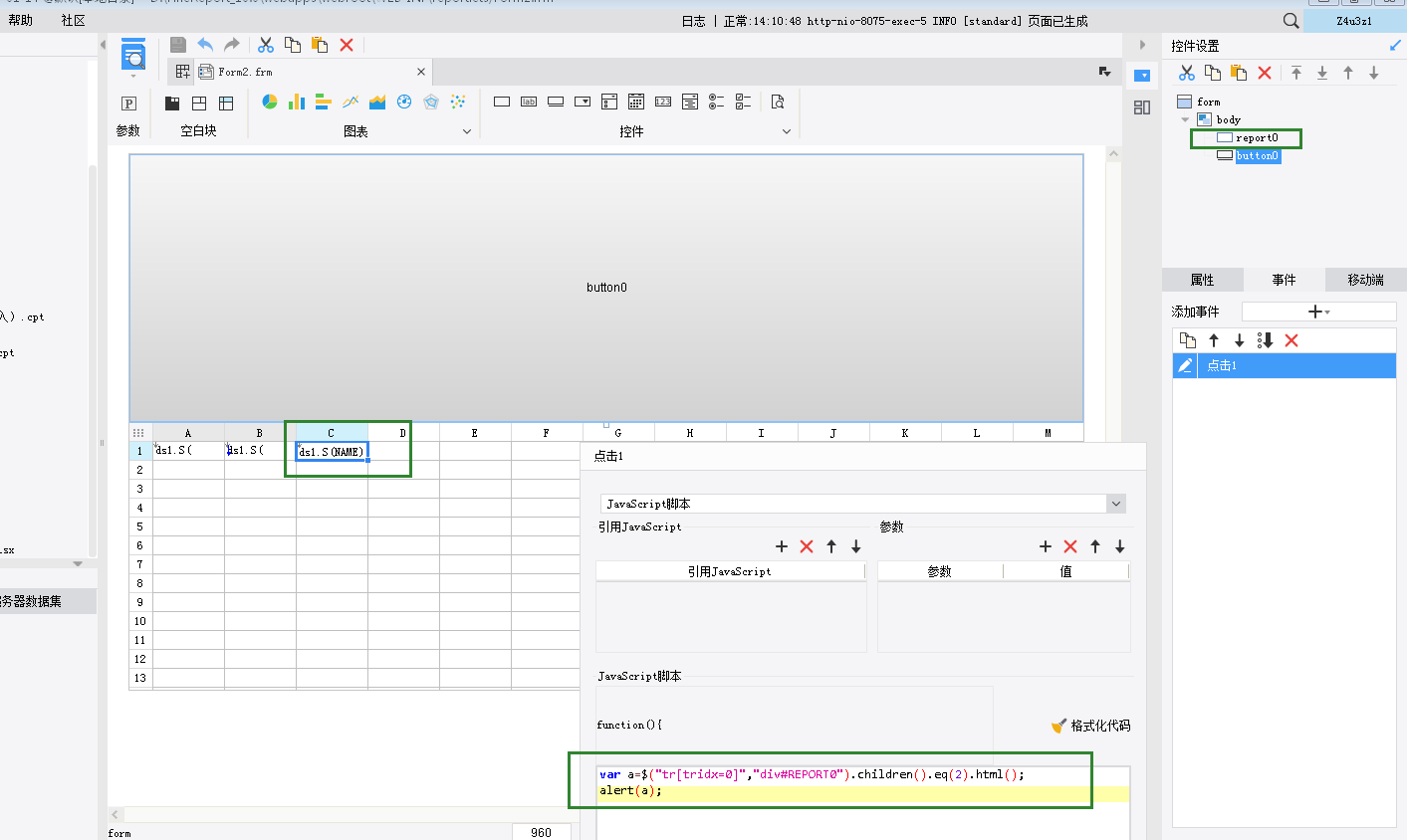Select the date calendar widget icon
Viewport: 1407px width, 840px height.
(x=636, y=102)
